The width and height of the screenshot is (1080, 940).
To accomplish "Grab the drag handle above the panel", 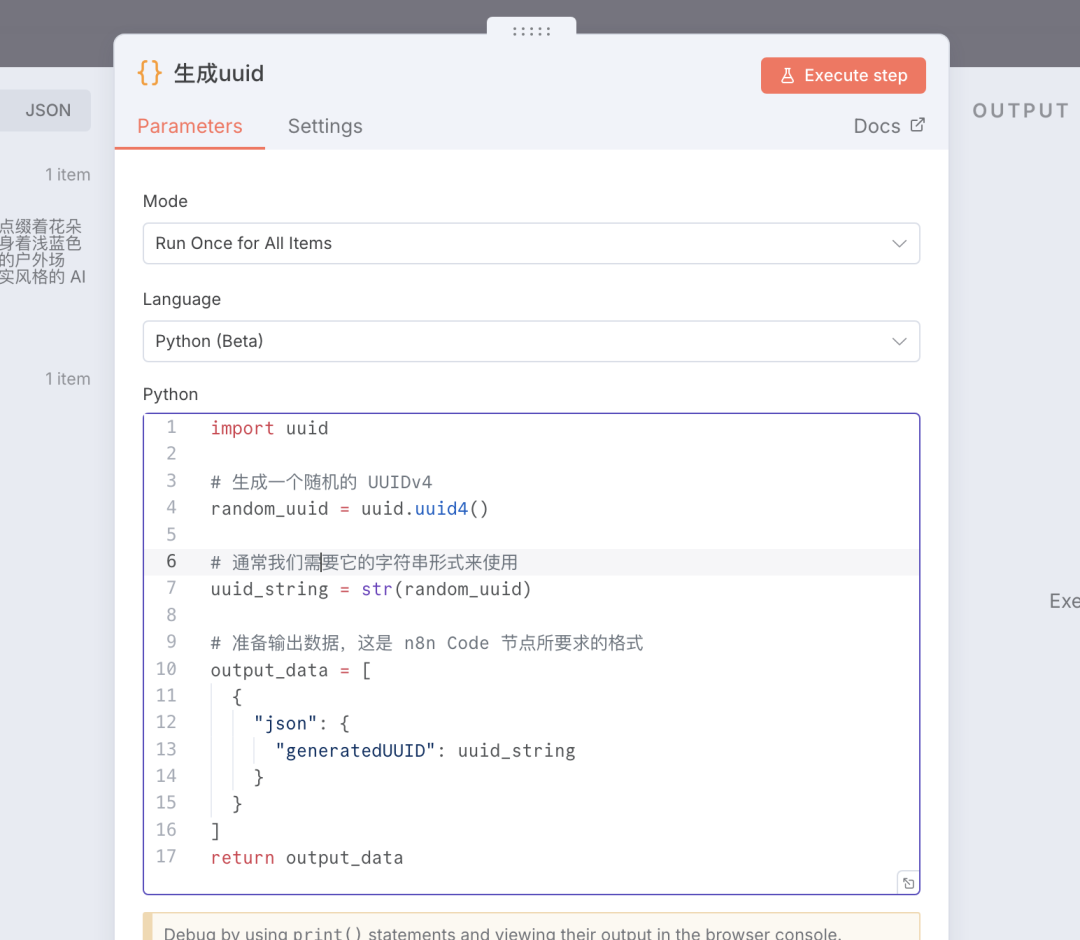I will click(531, 31).
